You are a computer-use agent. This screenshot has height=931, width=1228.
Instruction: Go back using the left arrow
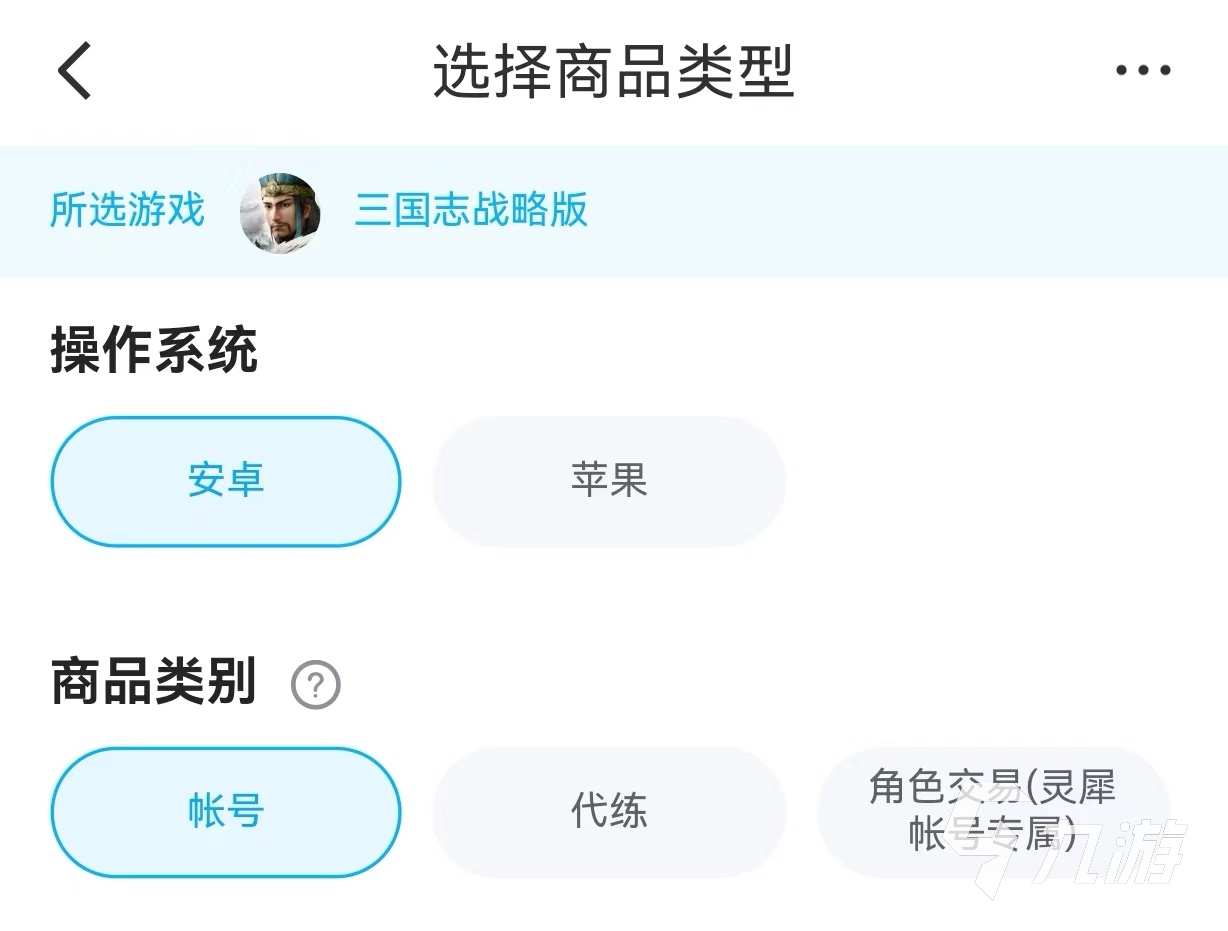[x=75, y=71]
